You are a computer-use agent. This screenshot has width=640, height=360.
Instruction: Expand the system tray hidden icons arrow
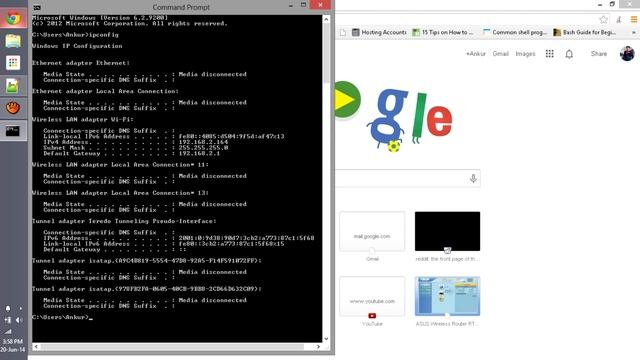click(x=20, y=309)
